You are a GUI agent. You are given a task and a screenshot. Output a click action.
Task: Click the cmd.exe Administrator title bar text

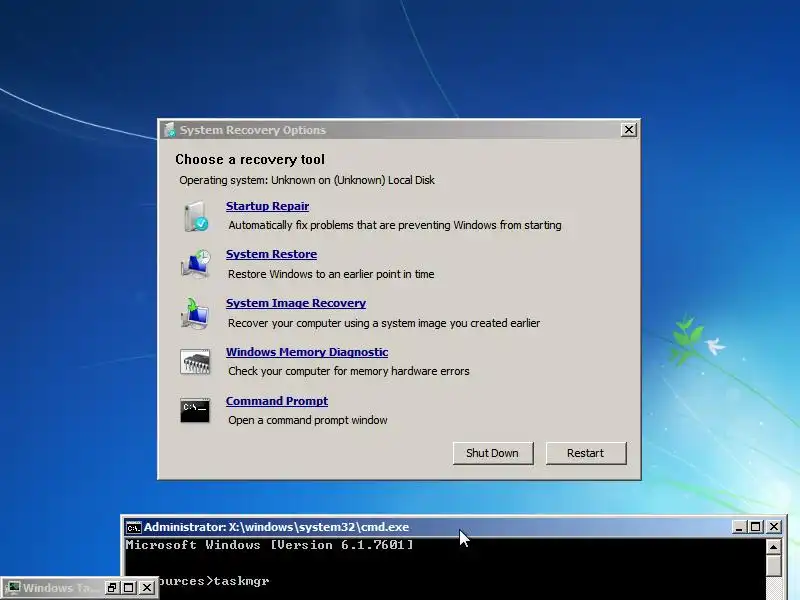pos(277,527)
